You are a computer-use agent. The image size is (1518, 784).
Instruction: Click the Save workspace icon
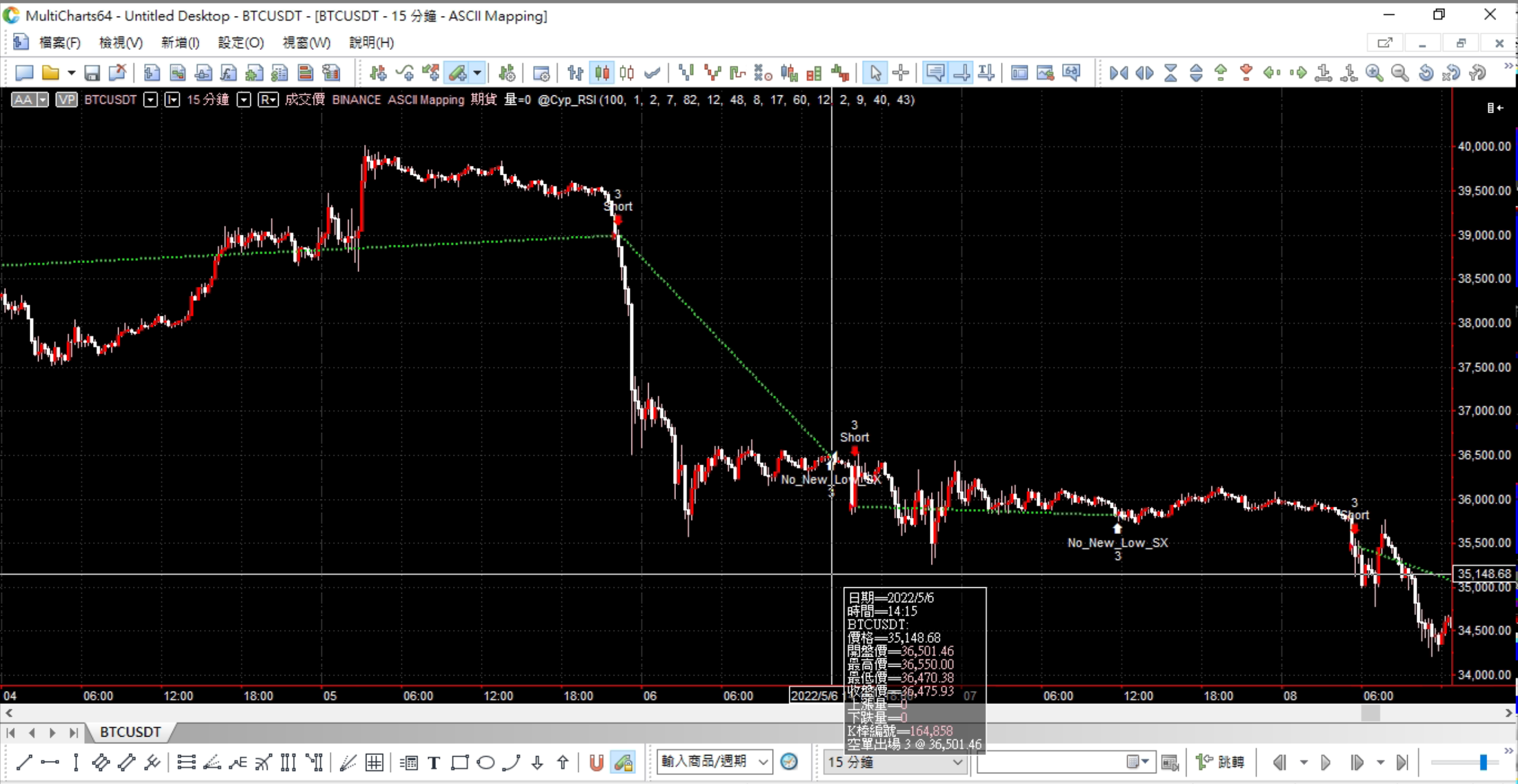(92, 73)
